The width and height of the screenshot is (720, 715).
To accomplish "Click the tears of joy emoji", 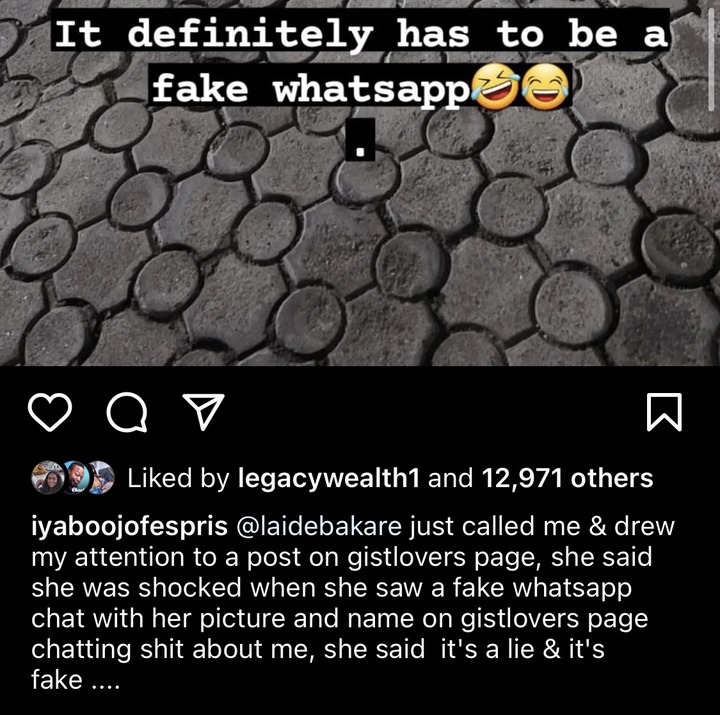I will click(546, 86).
